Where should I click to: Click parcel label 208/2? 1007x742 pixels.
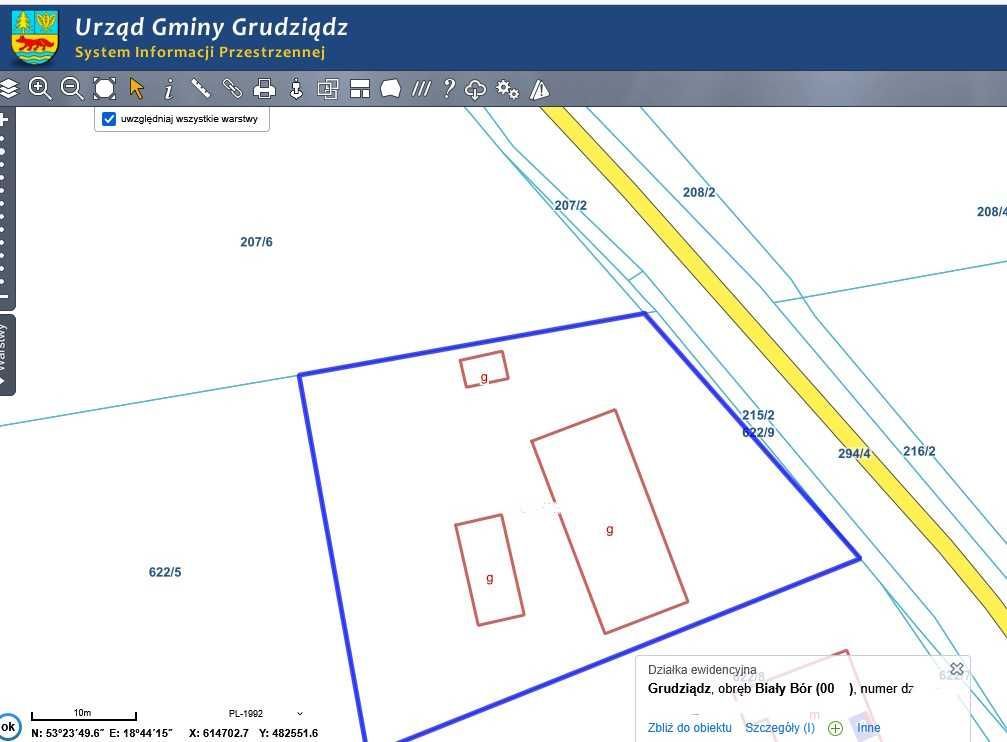pos(699,192)
